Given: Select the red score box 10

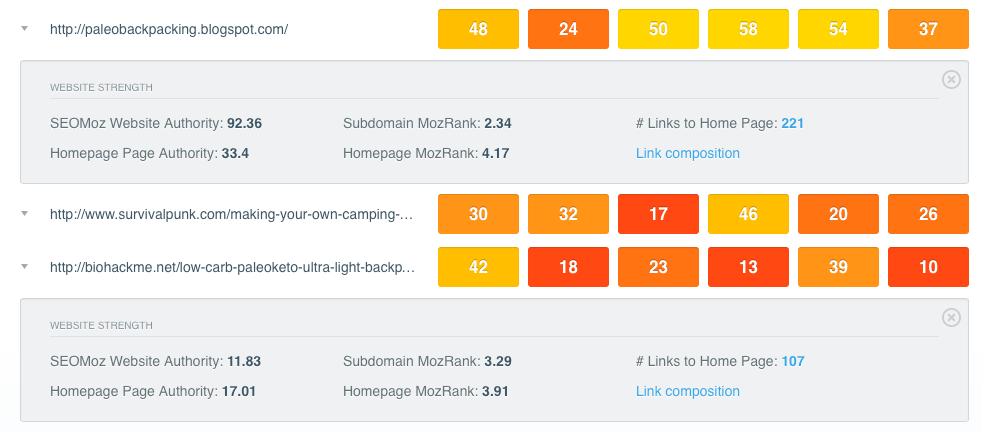Looking at the screenshot, I should pyautogui.click(x=928, y=267).
